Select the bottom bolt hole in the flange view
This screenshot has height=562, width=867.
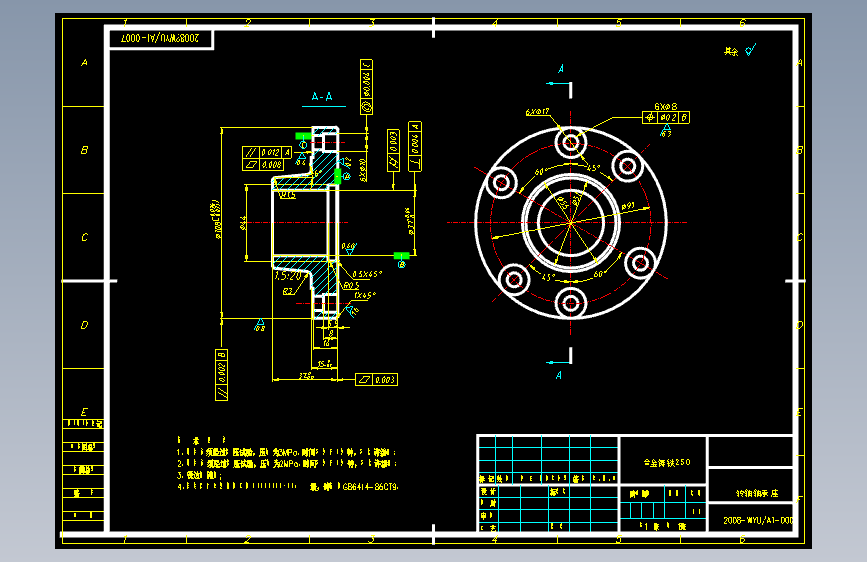(571, 303)
